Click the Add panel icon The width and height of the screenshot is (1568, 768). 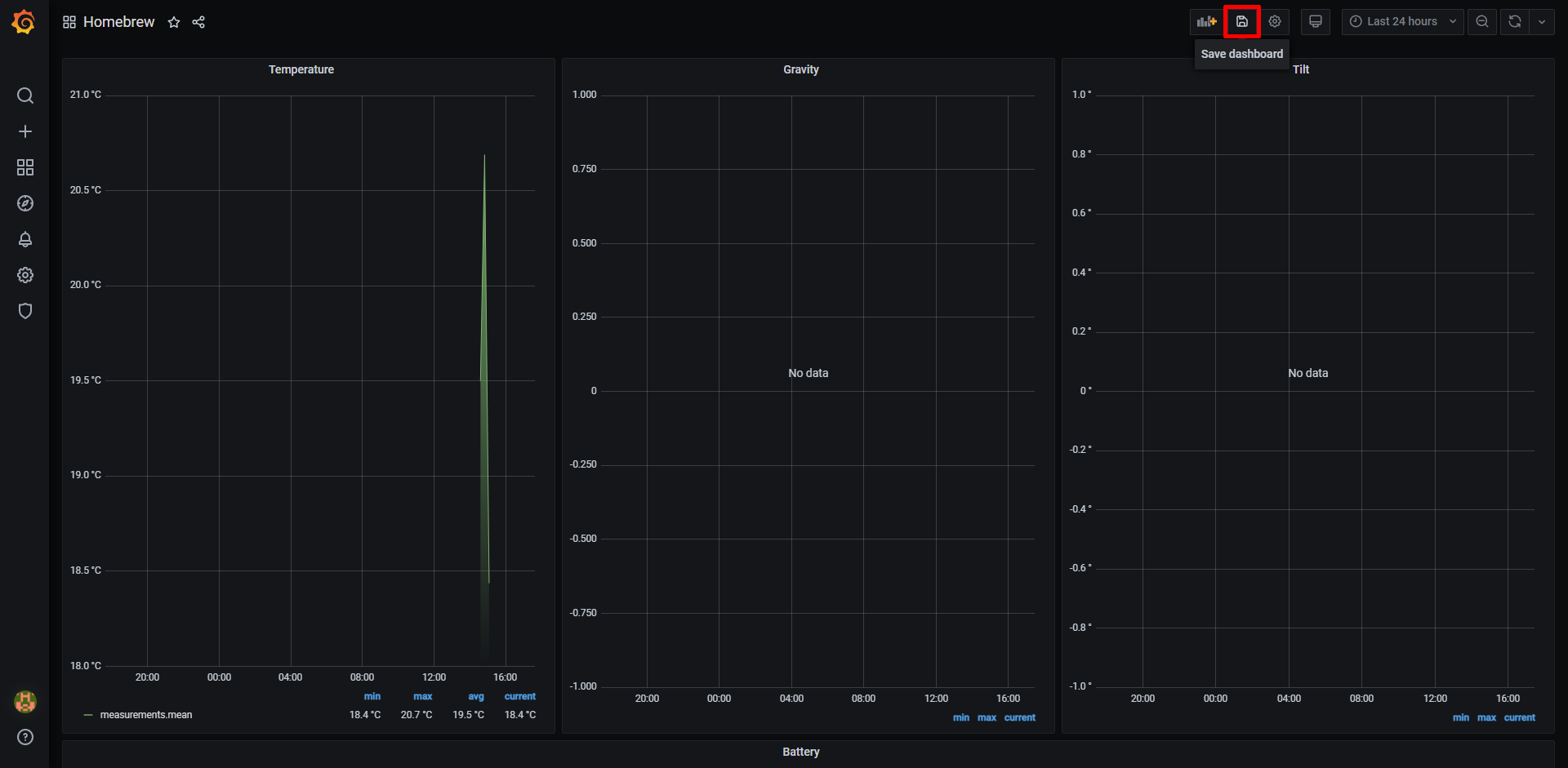[x=1207, y=21]
